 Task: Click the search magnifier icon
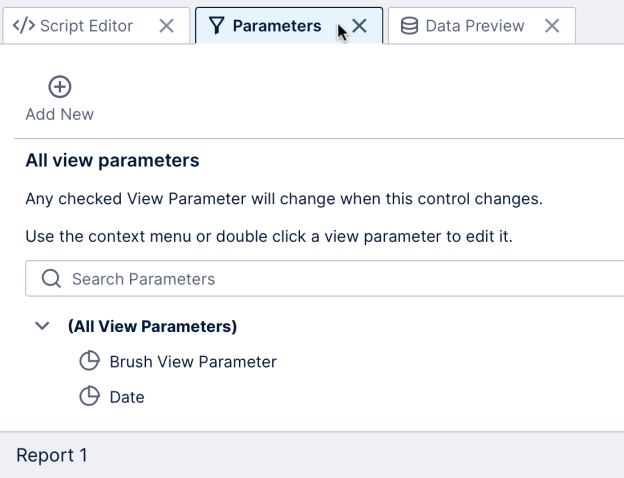[x=51, y=278]
